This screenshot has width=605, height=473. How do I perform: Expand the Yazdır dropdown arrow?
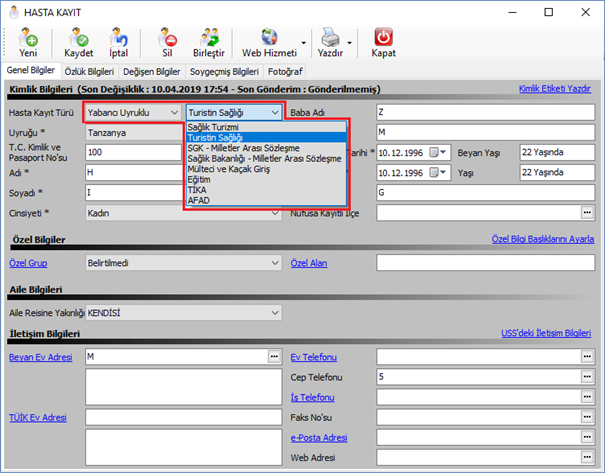pos(350,43)
